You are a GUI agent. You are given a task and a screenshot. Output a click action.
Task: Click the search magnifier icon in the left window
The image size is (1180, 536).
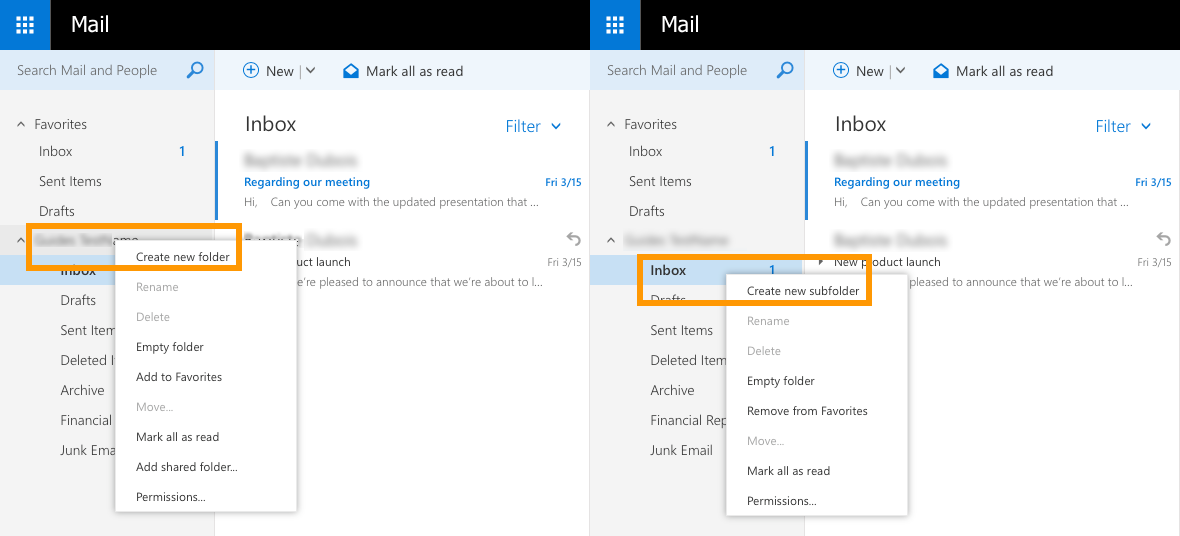[x=195, y=70]
